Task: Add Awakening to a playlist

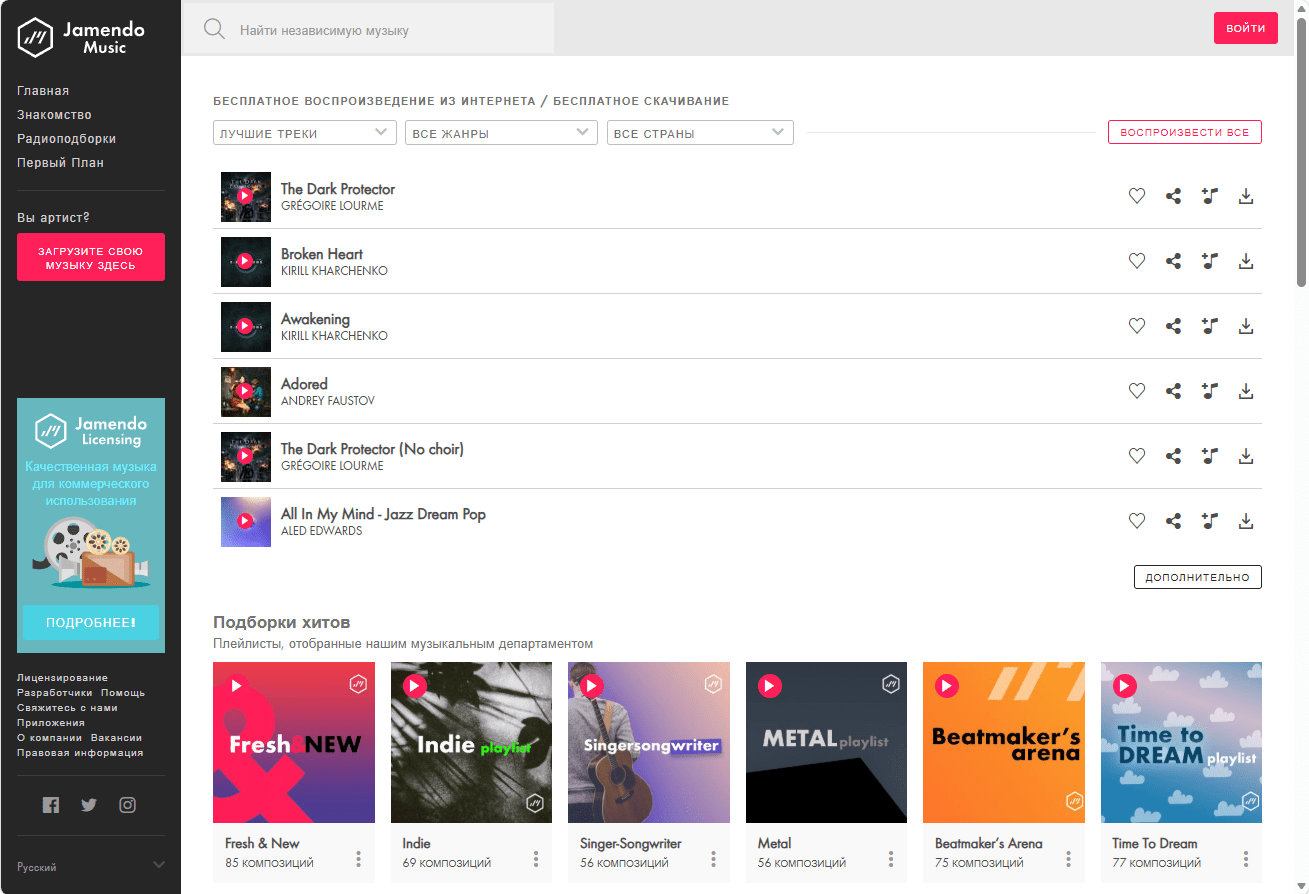Action: [1210, 326]
